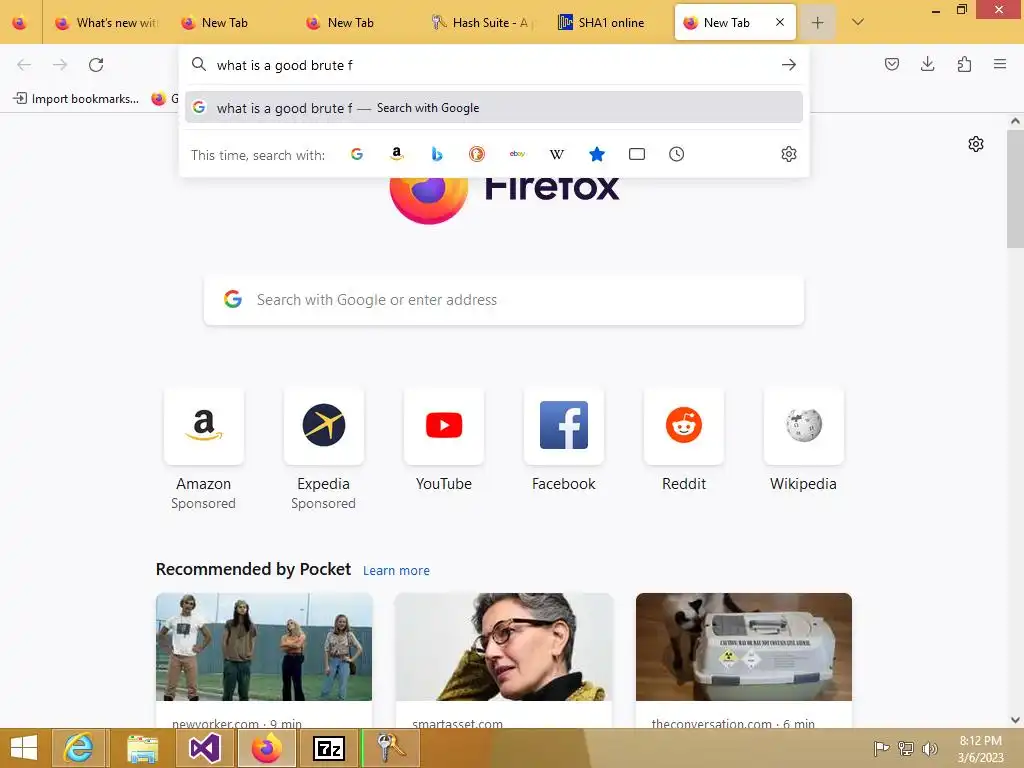Open the keys app in taskbar
The width and height of the screenshot is (1024, 768).
pyautogui.click(x=391, y=748)
